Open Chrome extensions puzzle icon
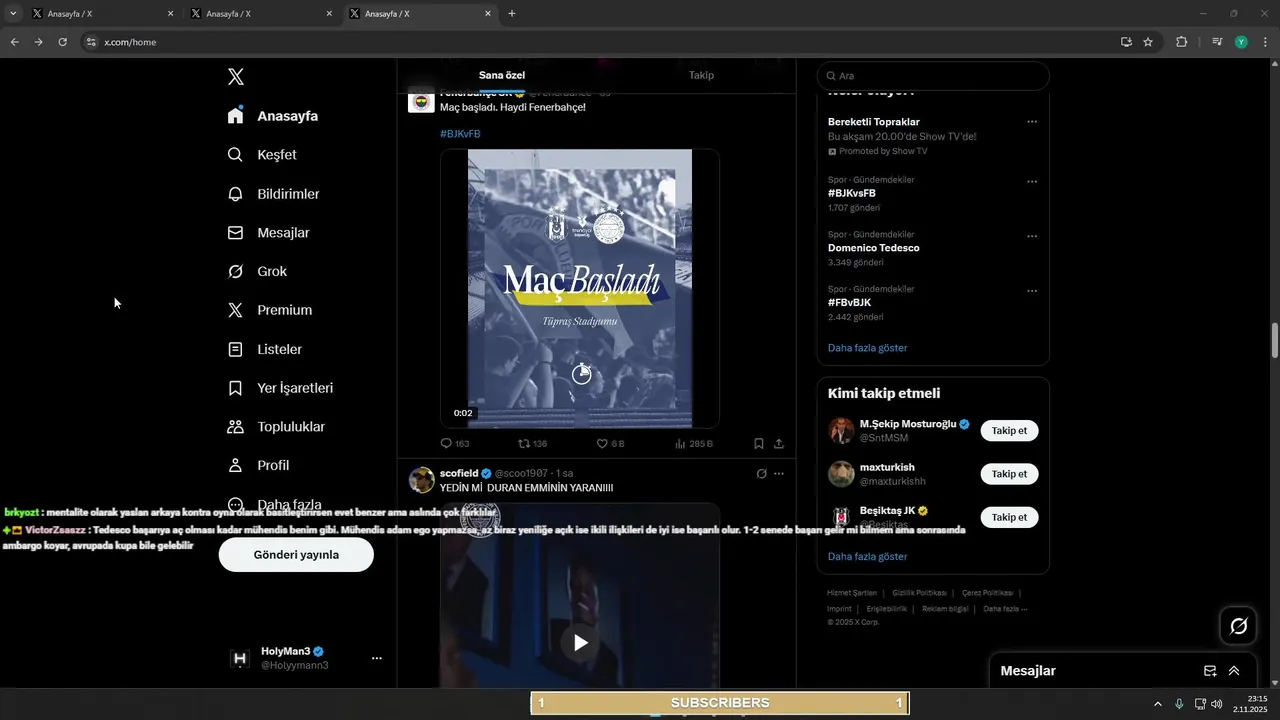1280x720 pixels. click(x=1182, y=42)
